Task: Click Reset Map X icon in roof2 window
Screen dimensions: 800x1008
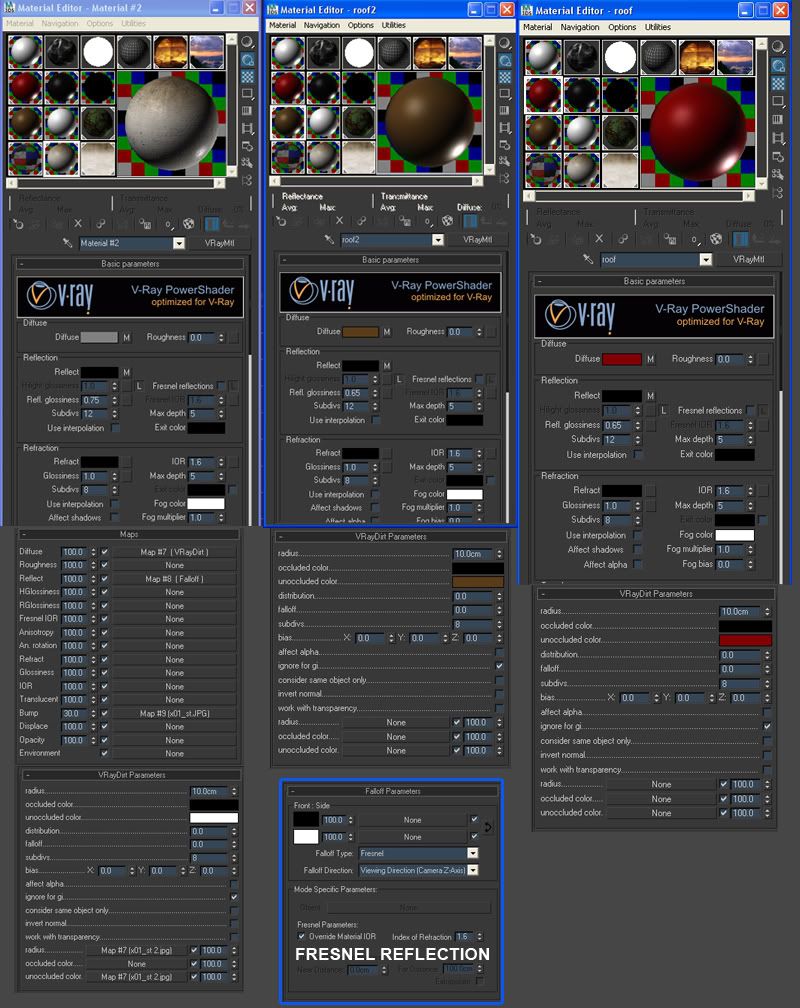Action: [340, 221]
